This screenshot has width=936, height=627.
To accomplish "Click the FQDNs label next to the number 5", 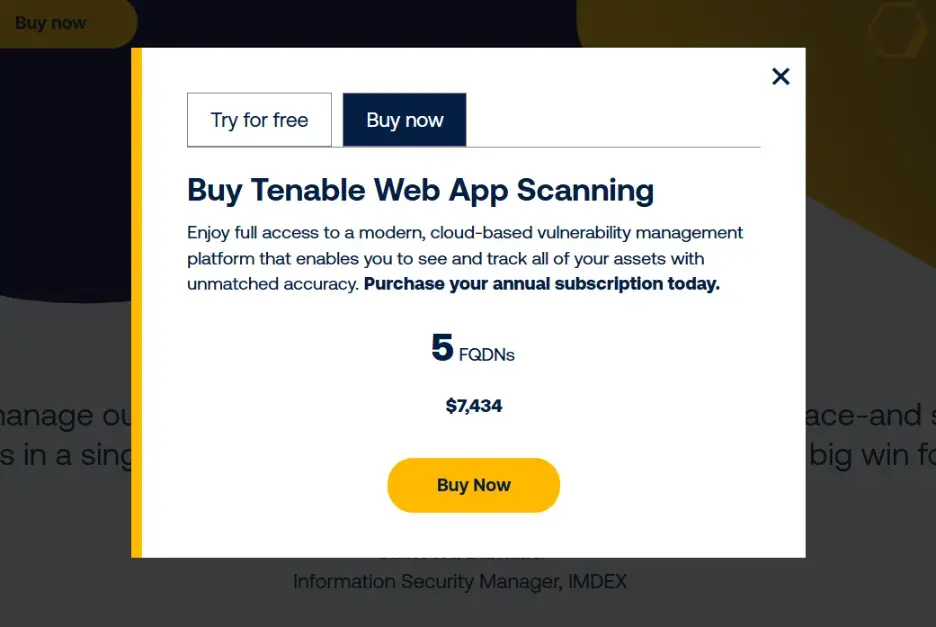I will click(489, 353).
